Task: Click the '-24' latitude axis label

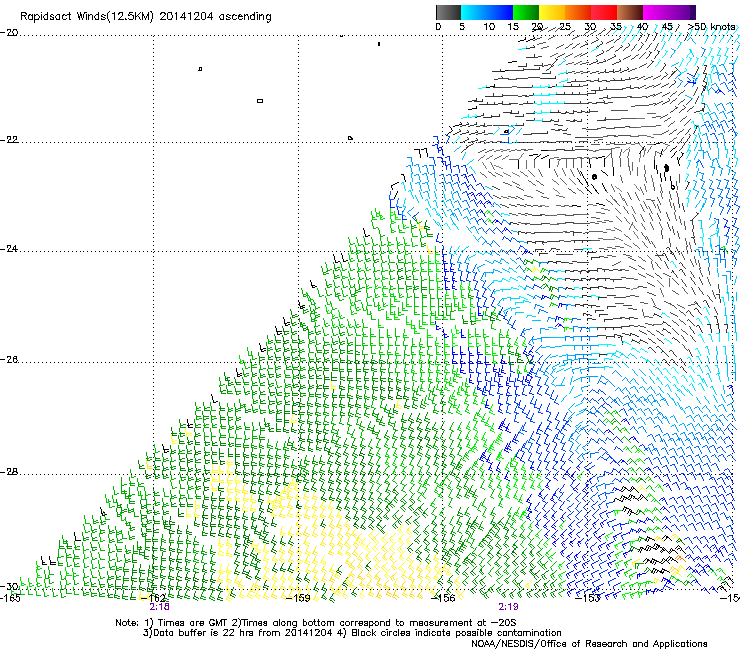Action: click(x=9, y=249)
